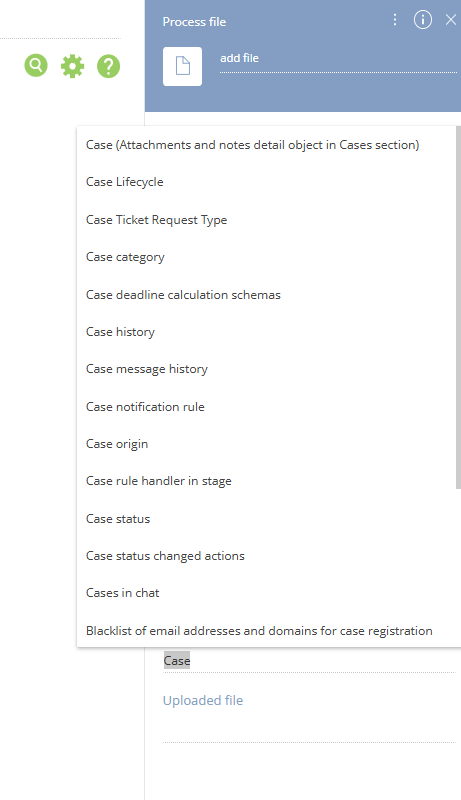This screenshot has width=461, height=800.
Task: Choose 'Blacklist of email addresses and domains' item
Action: [x=266, y=631]
